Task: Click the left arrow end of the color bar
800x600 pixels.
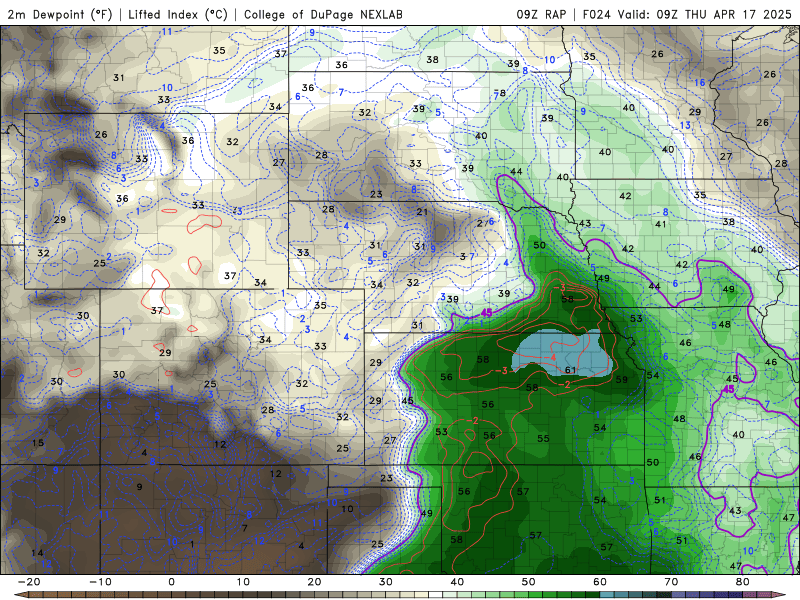Action: click(x=19, y=595)
